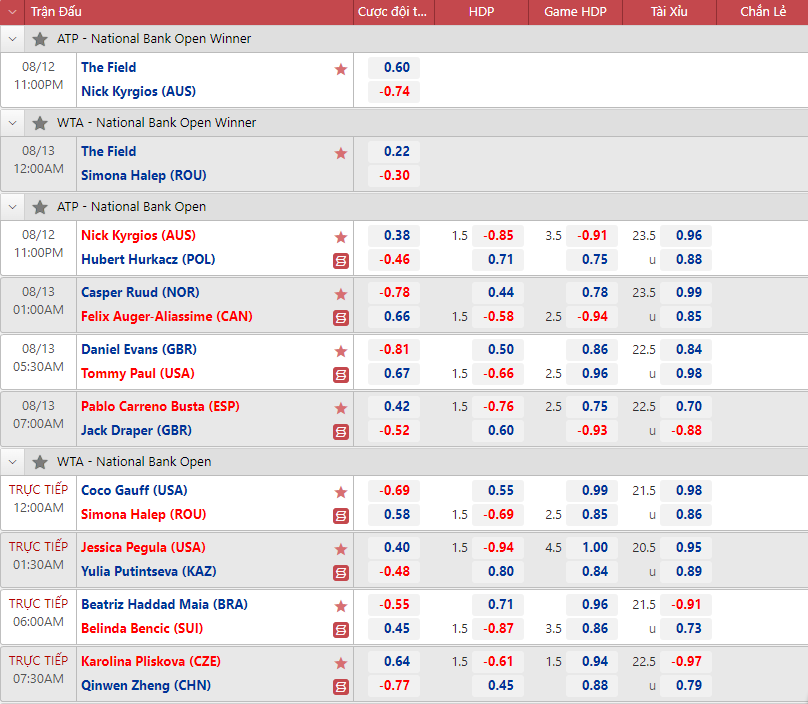Favorite The Field vs Nick Kyrgios match star
Screen dimensions: 808x704
[341, 69]
